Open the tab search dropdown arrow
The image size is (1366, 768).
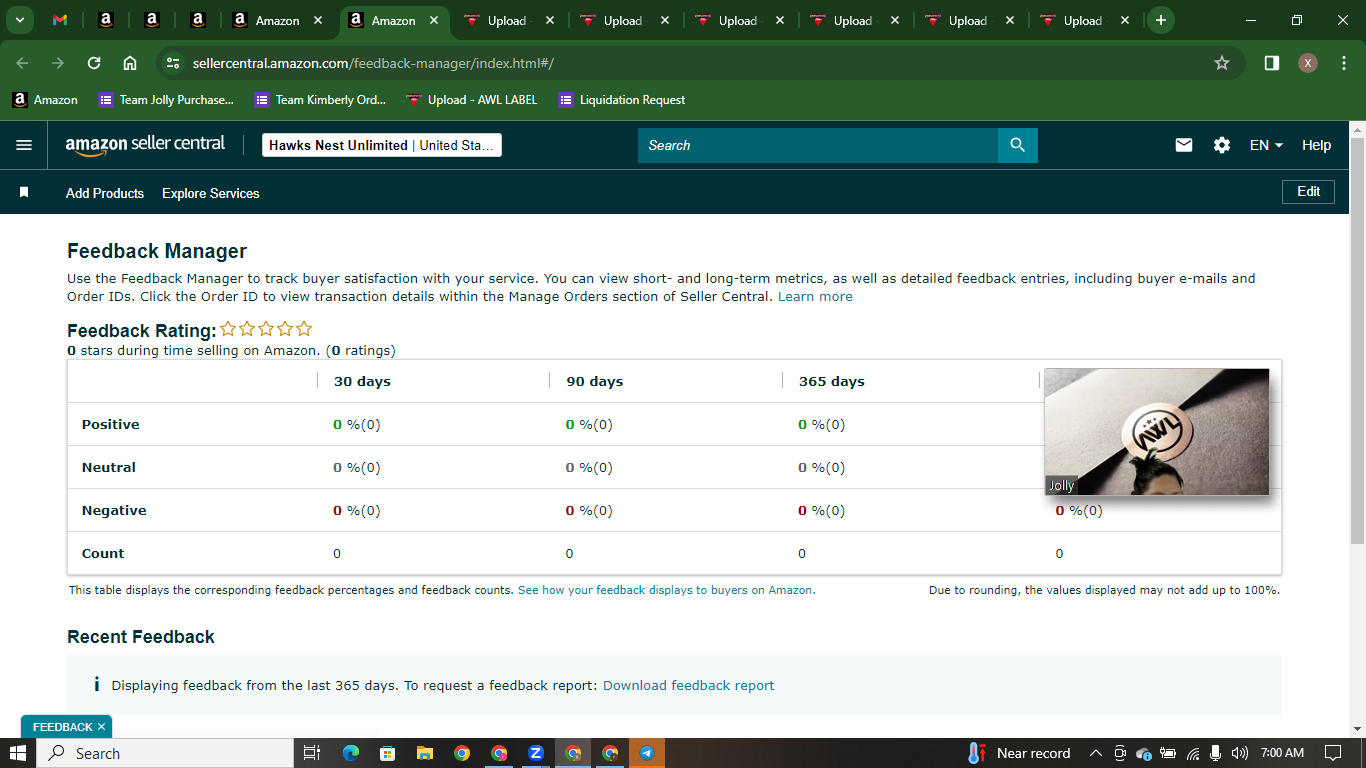[x=19, y=20]
